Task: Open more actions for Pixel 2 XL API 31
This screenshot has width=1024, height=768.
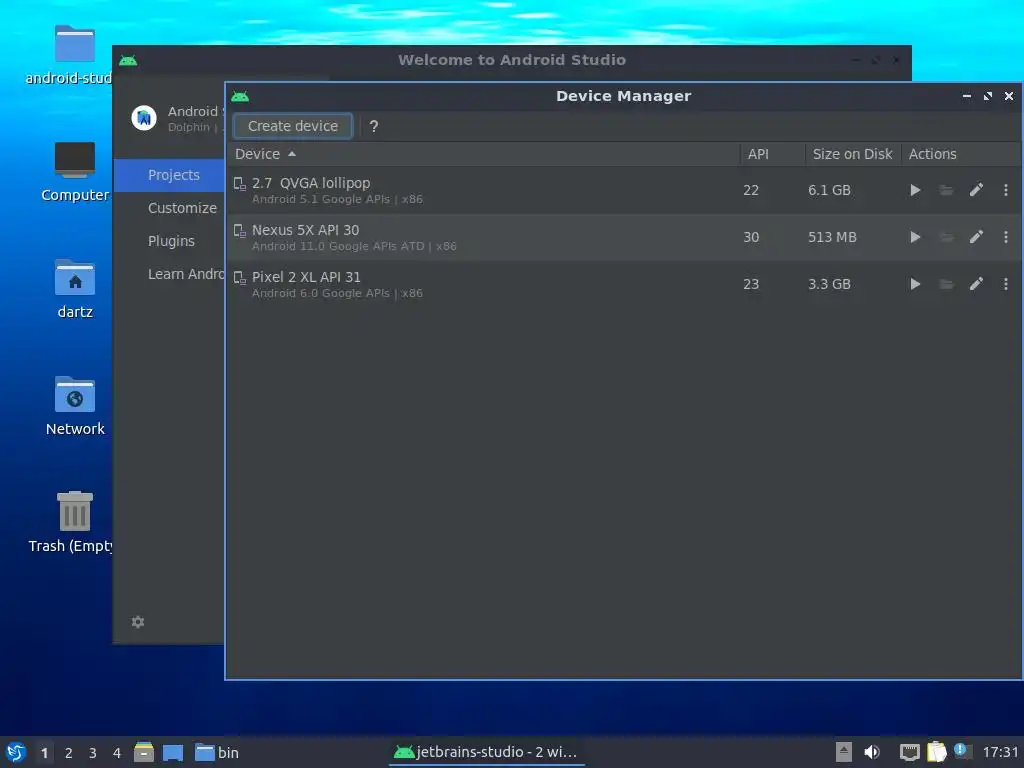Action: pos(1006,284)
